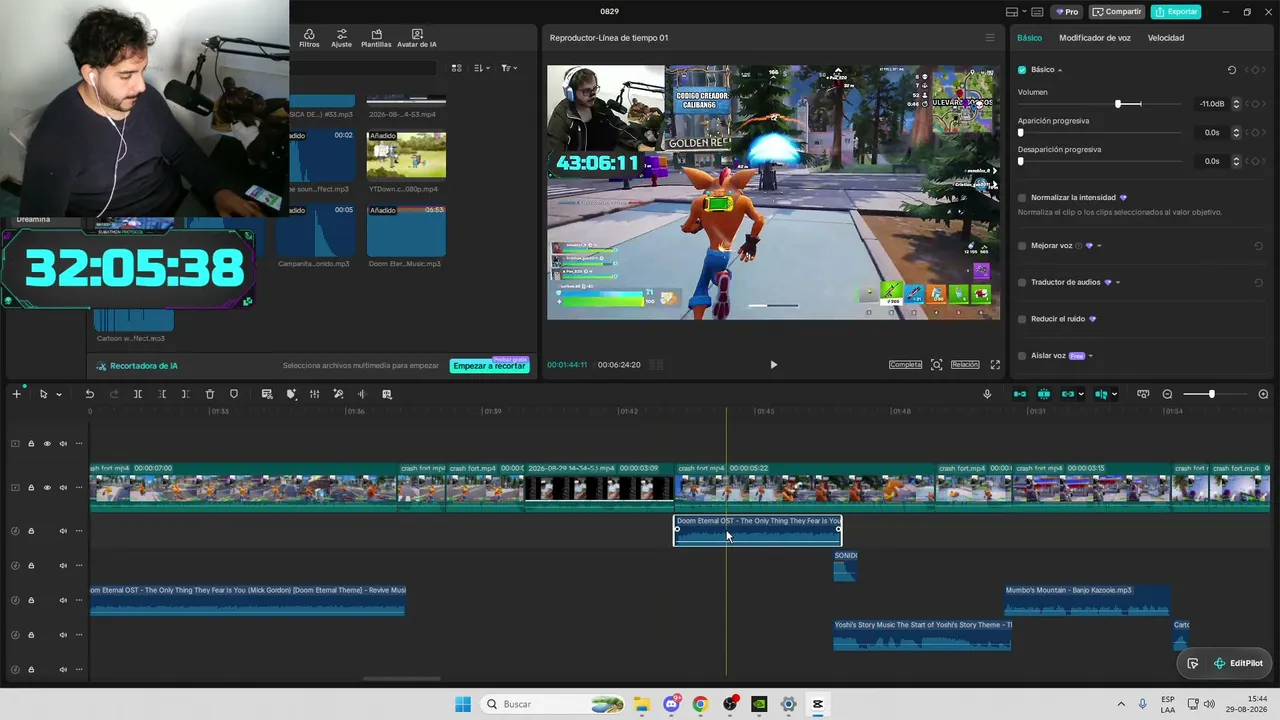Select the Mumbo's Mountain audio clip
The width and height of the screenshot is (1280, 720).
click(1087, 600)
